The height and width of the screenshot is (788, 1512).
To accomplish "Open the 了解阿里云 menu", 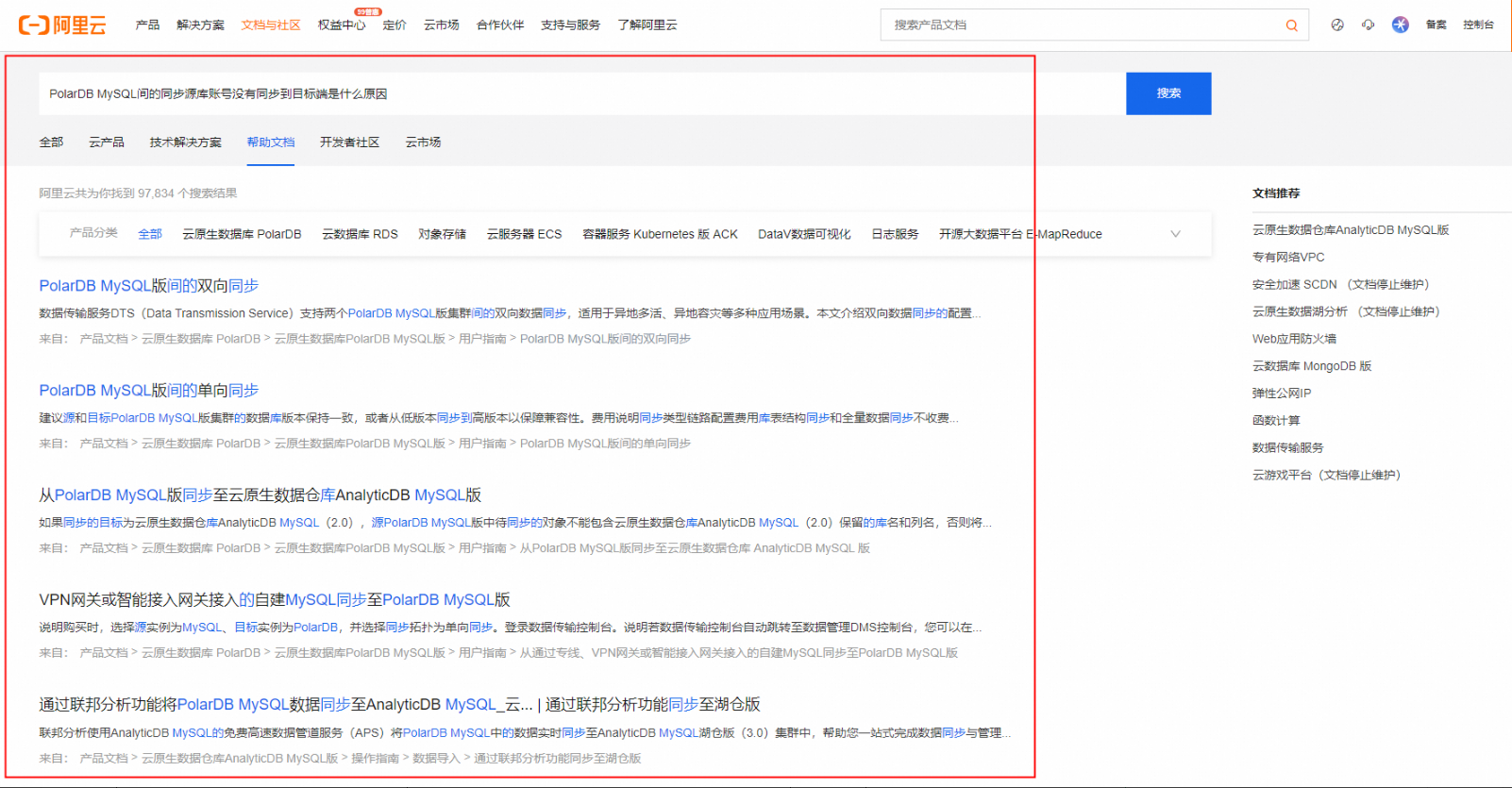I will click(647, 25).
